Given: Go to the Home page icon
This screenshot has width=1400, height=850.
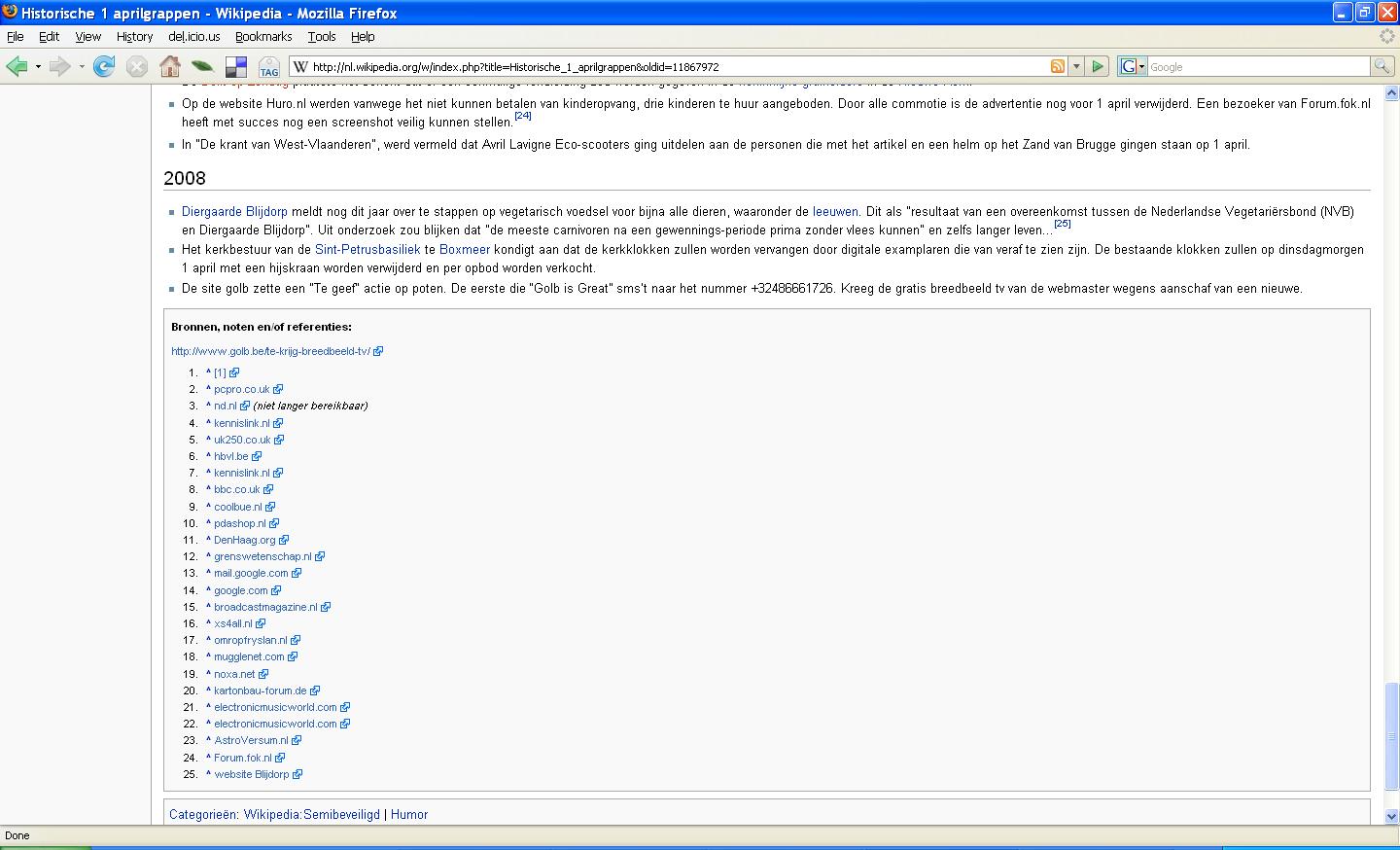Looking at the screenshot, I should click(x=170, y=66).
